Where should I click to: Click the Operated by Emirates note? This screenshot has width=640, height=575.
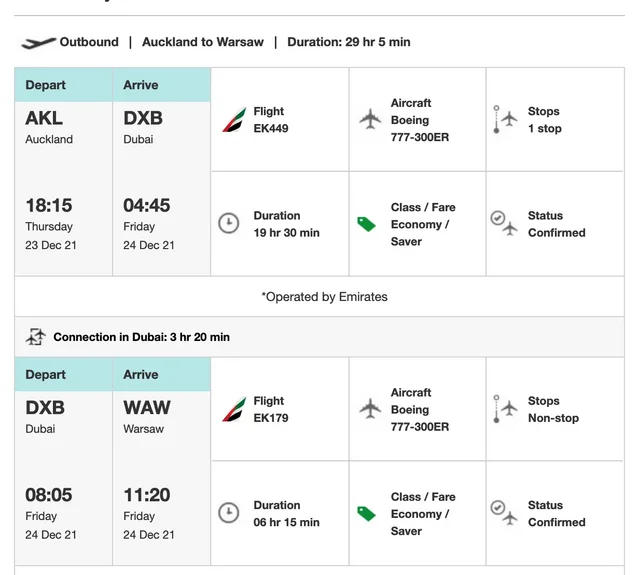(324, 297)
